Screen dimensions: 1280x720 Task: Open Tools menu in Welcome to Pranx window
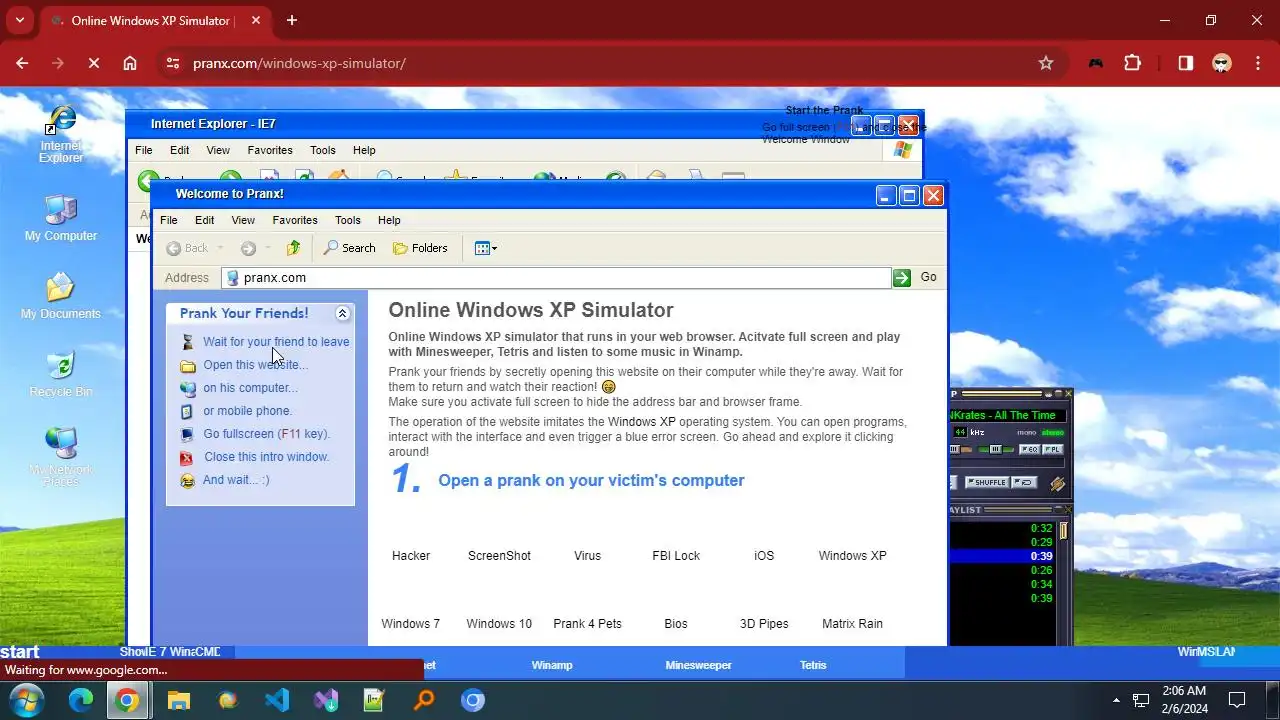pos(348,220)
